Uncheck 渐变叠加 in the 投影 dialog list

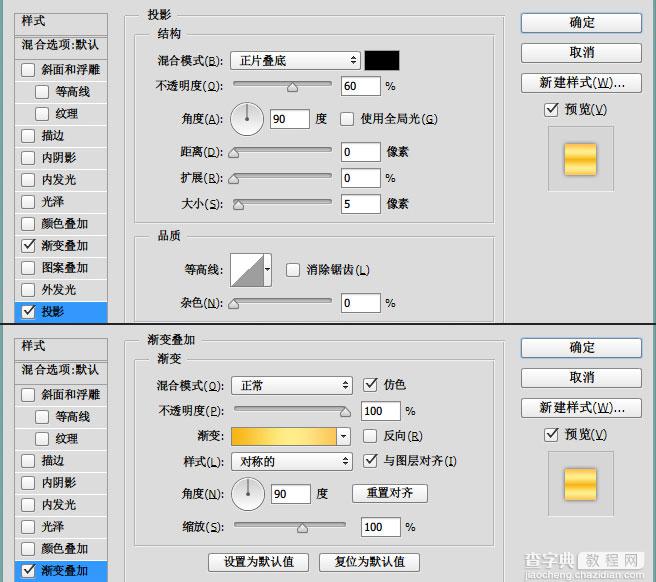(x=28, y=246)
